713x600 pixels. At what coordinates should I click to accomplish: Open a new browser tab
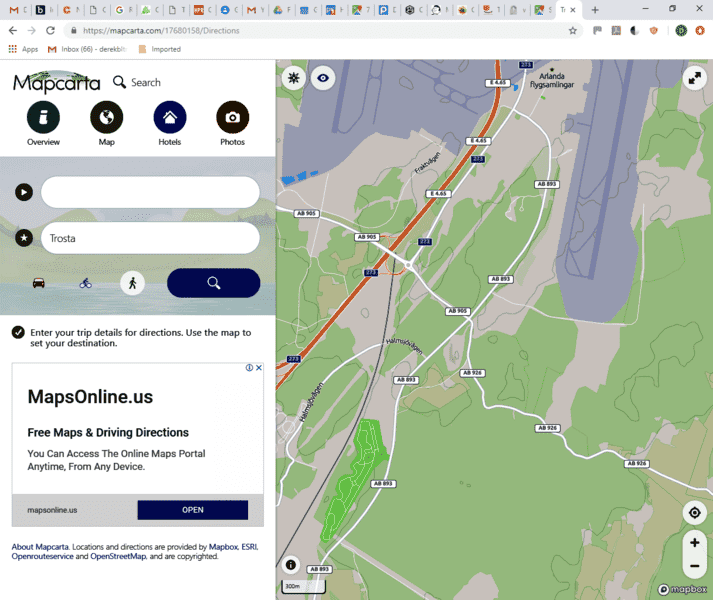(595, 10)
